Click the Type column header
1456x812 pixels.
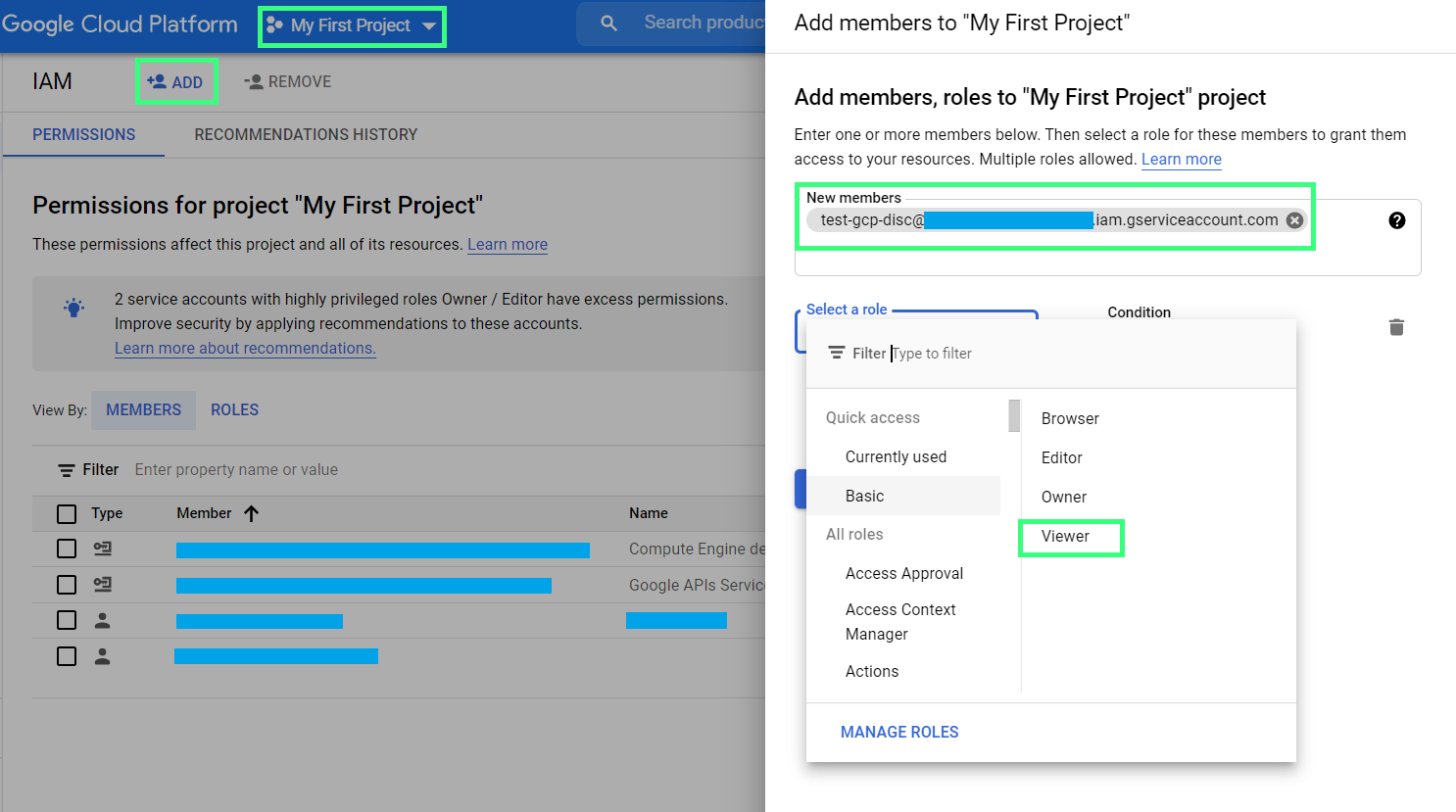(107, 513)
